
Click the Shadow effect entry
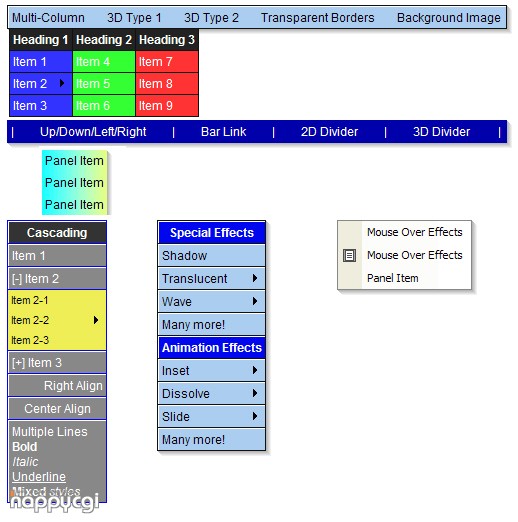[211, 256]
